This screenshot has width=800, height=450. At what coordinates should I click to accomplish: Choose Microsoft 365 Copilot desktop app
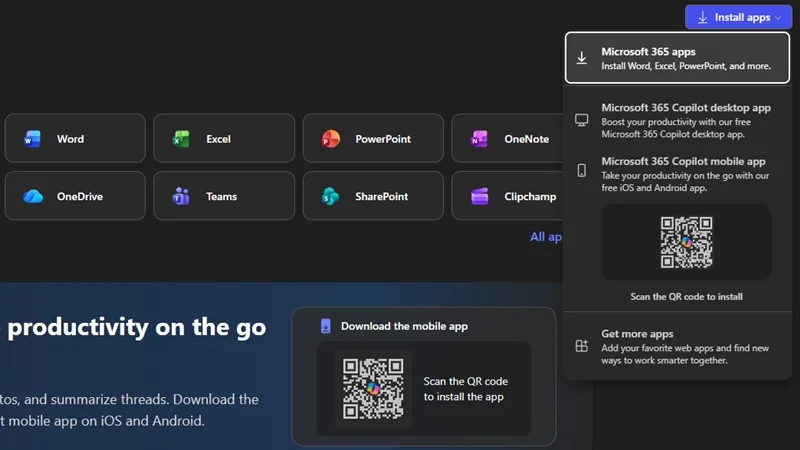click(x=677, y=120)
